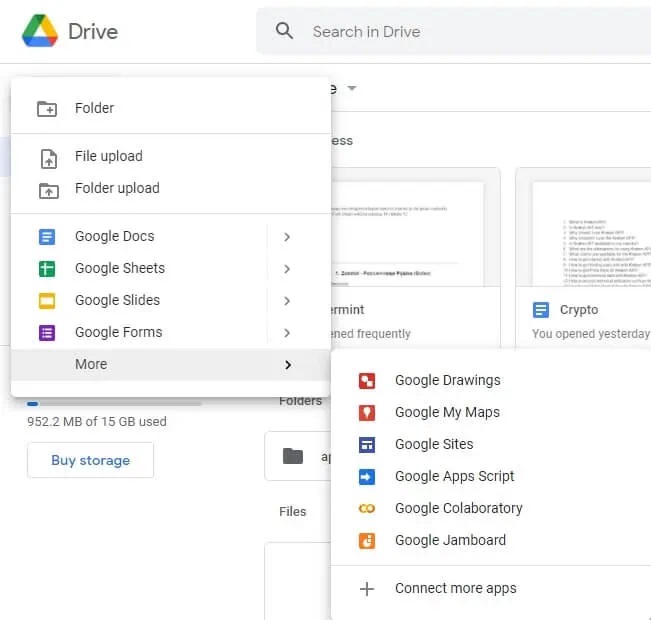Expand the Google Docs submenu arrow

(x=287, y=237)
